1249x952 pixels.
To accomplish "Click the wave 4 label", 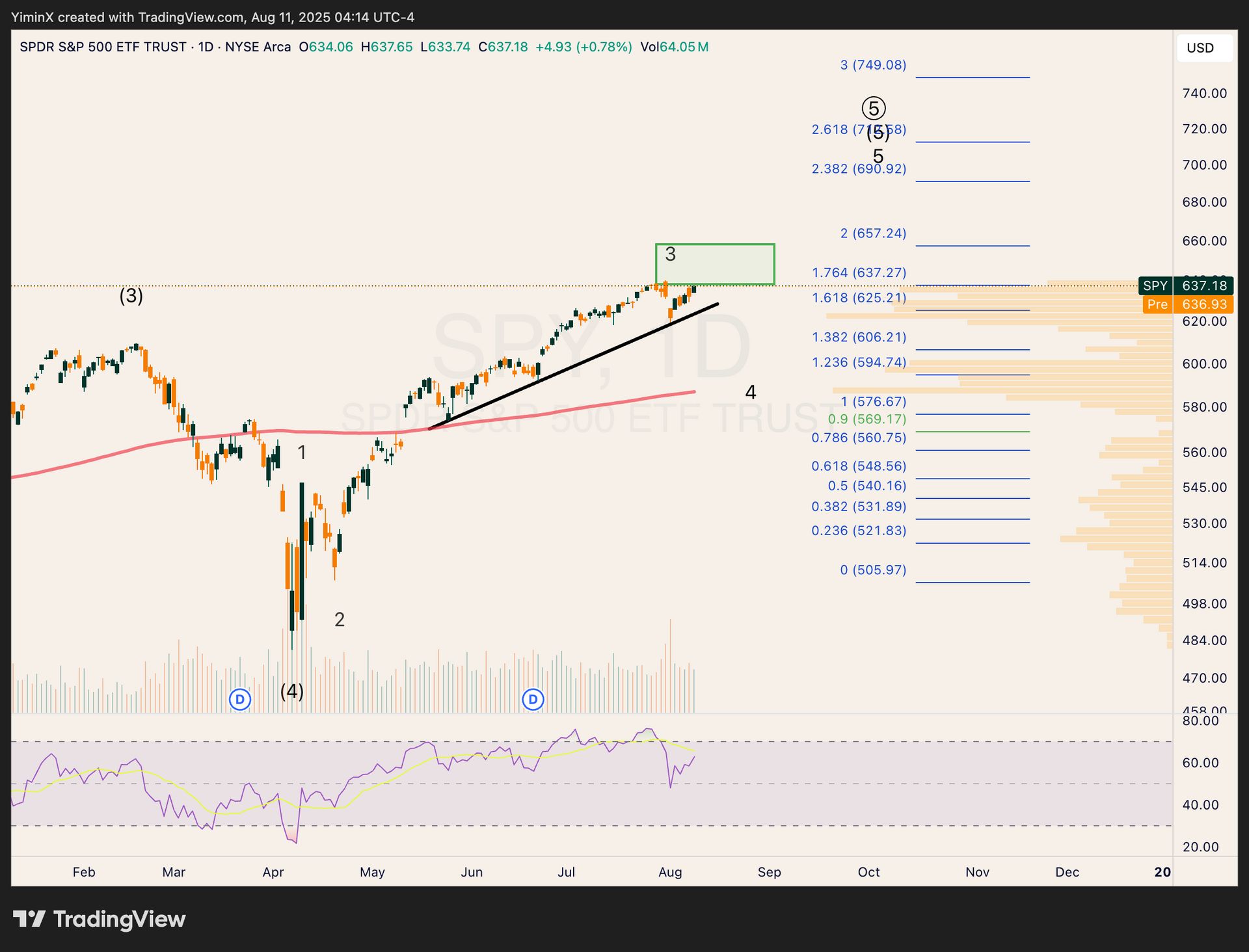I will click(750, 392).
